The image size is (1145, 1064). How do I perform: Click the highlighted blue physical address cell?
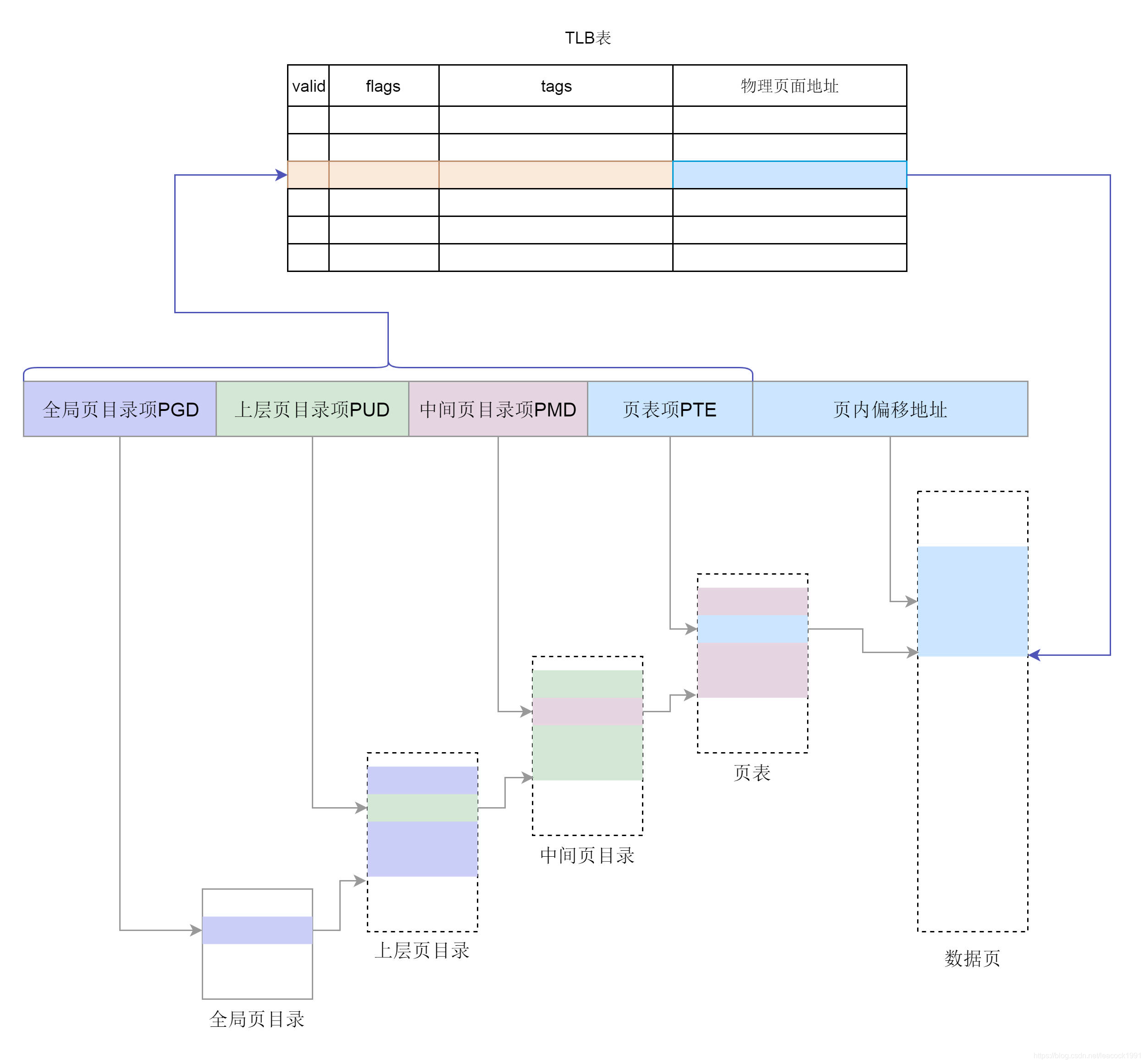[x=790, y=175]
